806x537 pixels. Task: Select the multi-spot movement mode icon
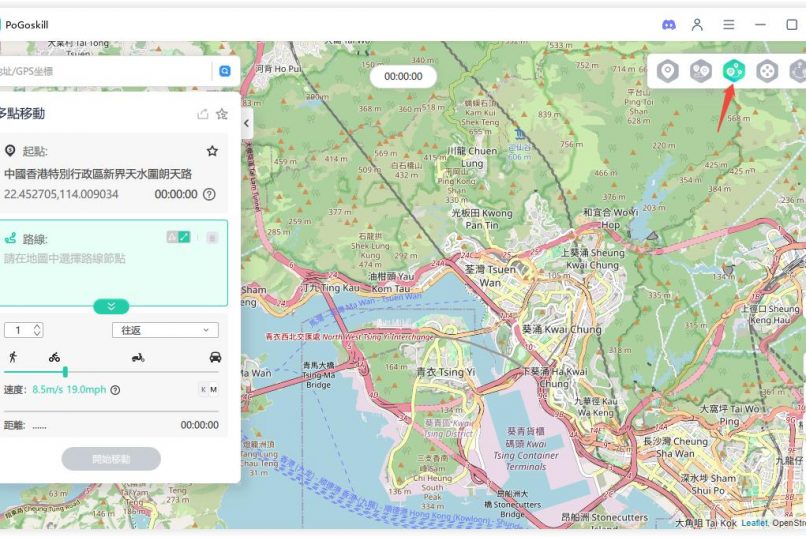[734, 71]
